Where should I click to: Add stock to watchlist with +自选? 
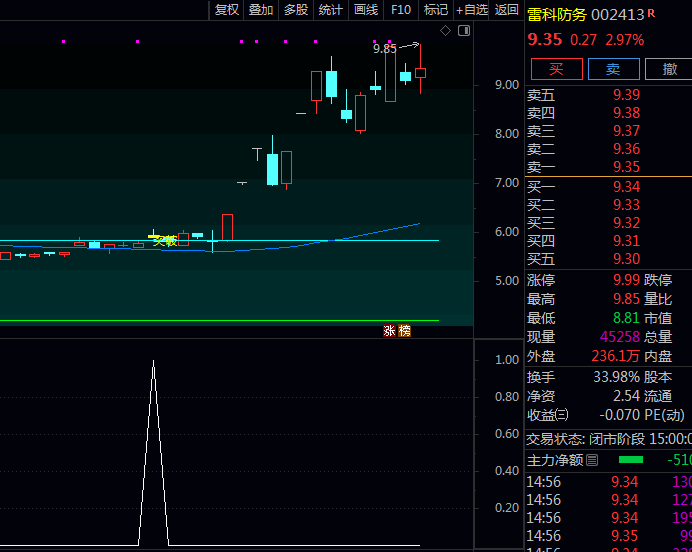pos(472,10)
